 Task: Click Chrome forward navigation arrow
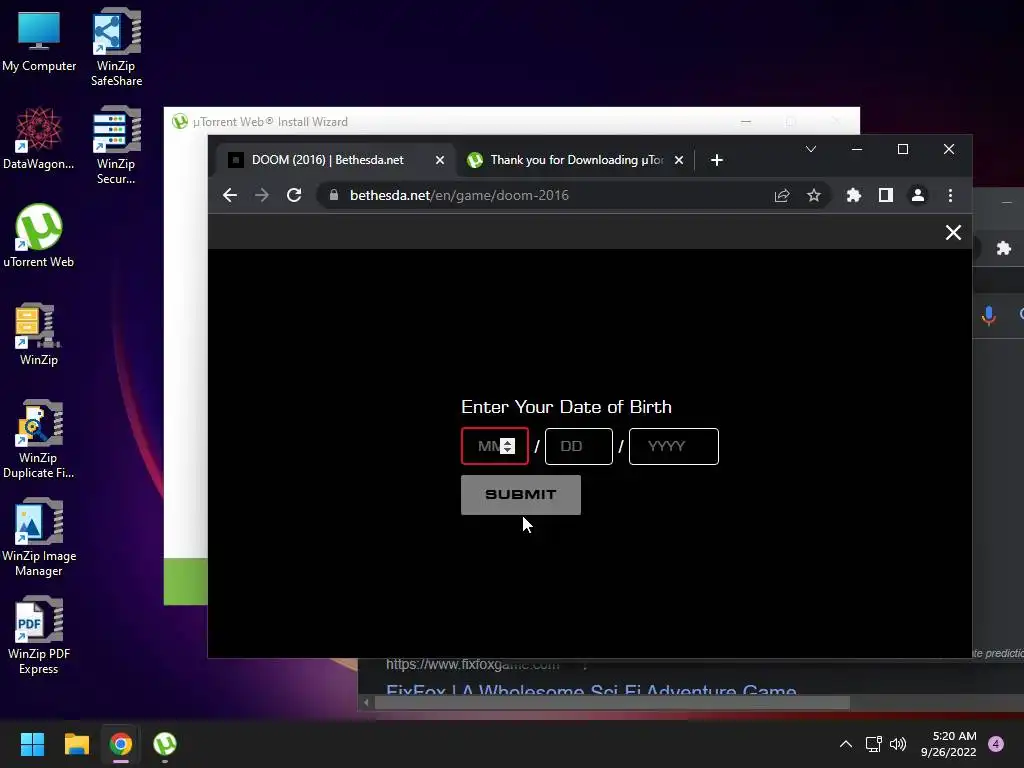262,195
